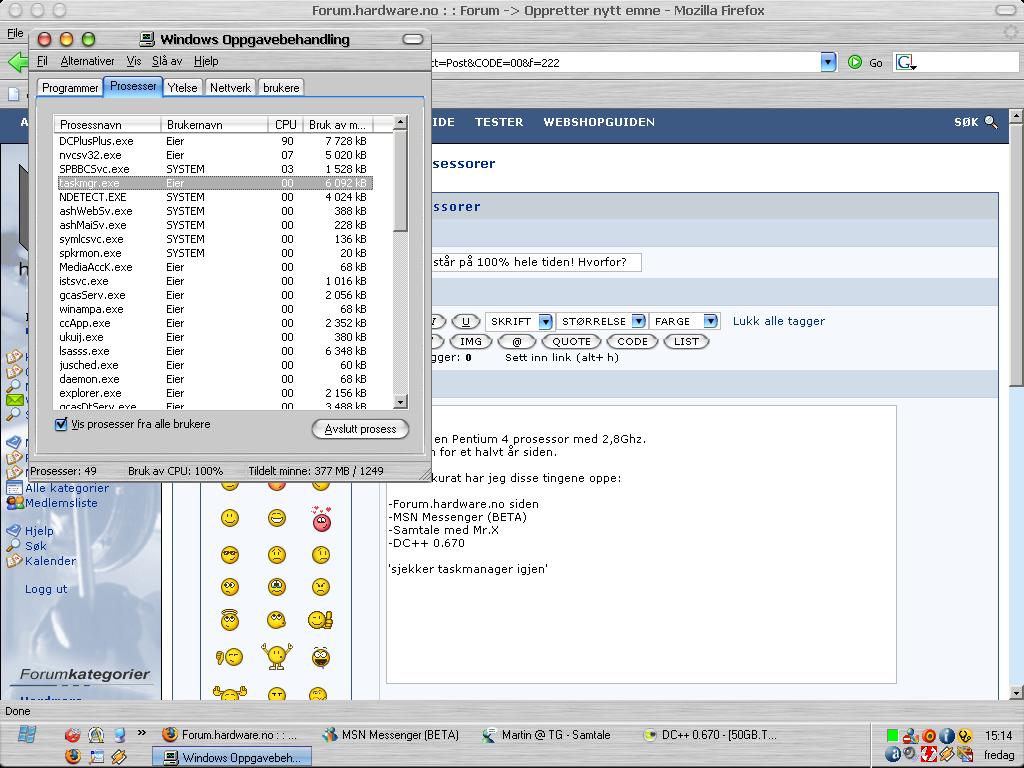The height and width of the screenshot is (768, 1024).
Task: Open the Slå av menu
Action: coord(167,61)
